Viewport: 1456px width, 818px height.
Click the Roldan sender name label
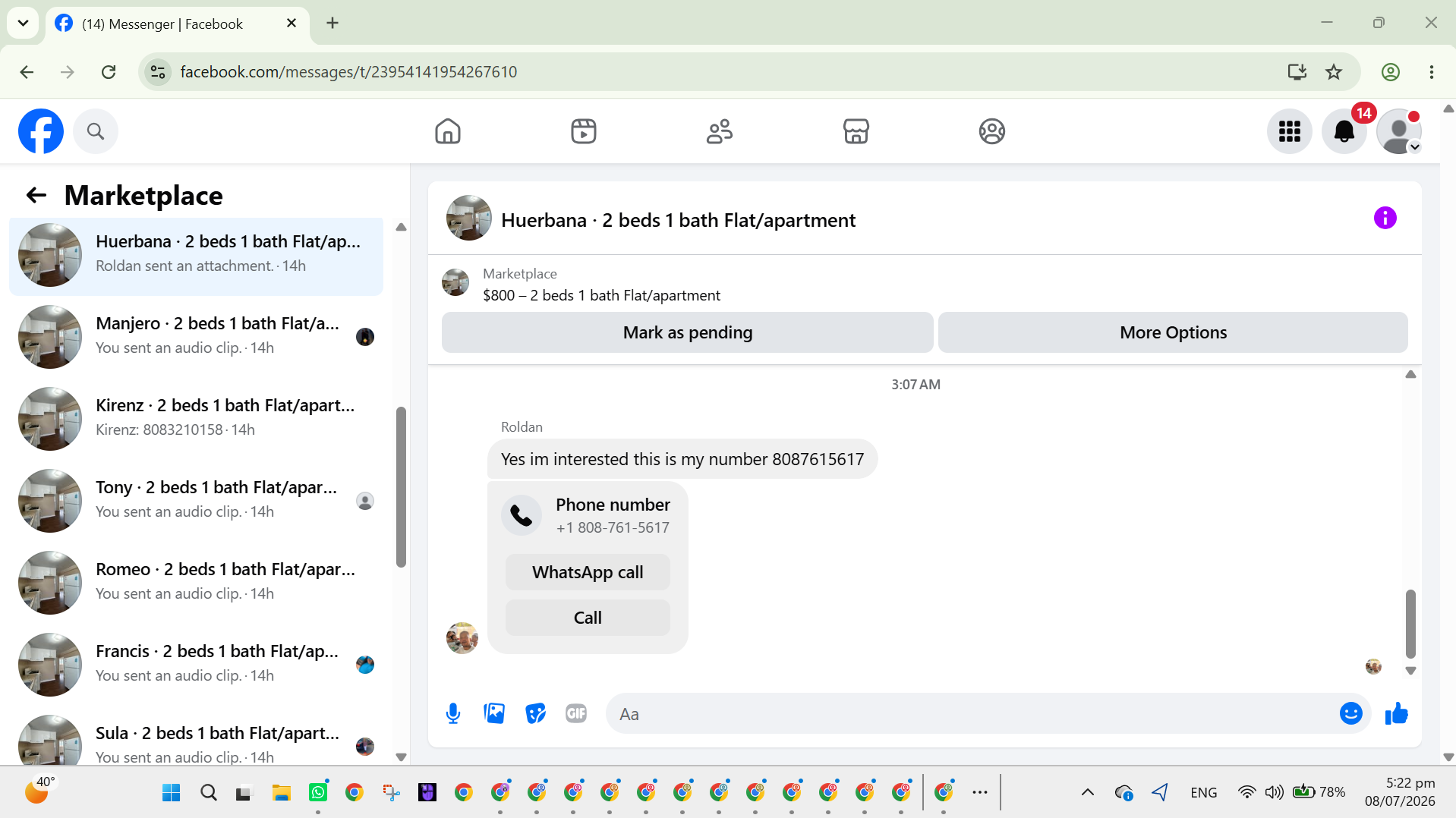coord(522,427)
